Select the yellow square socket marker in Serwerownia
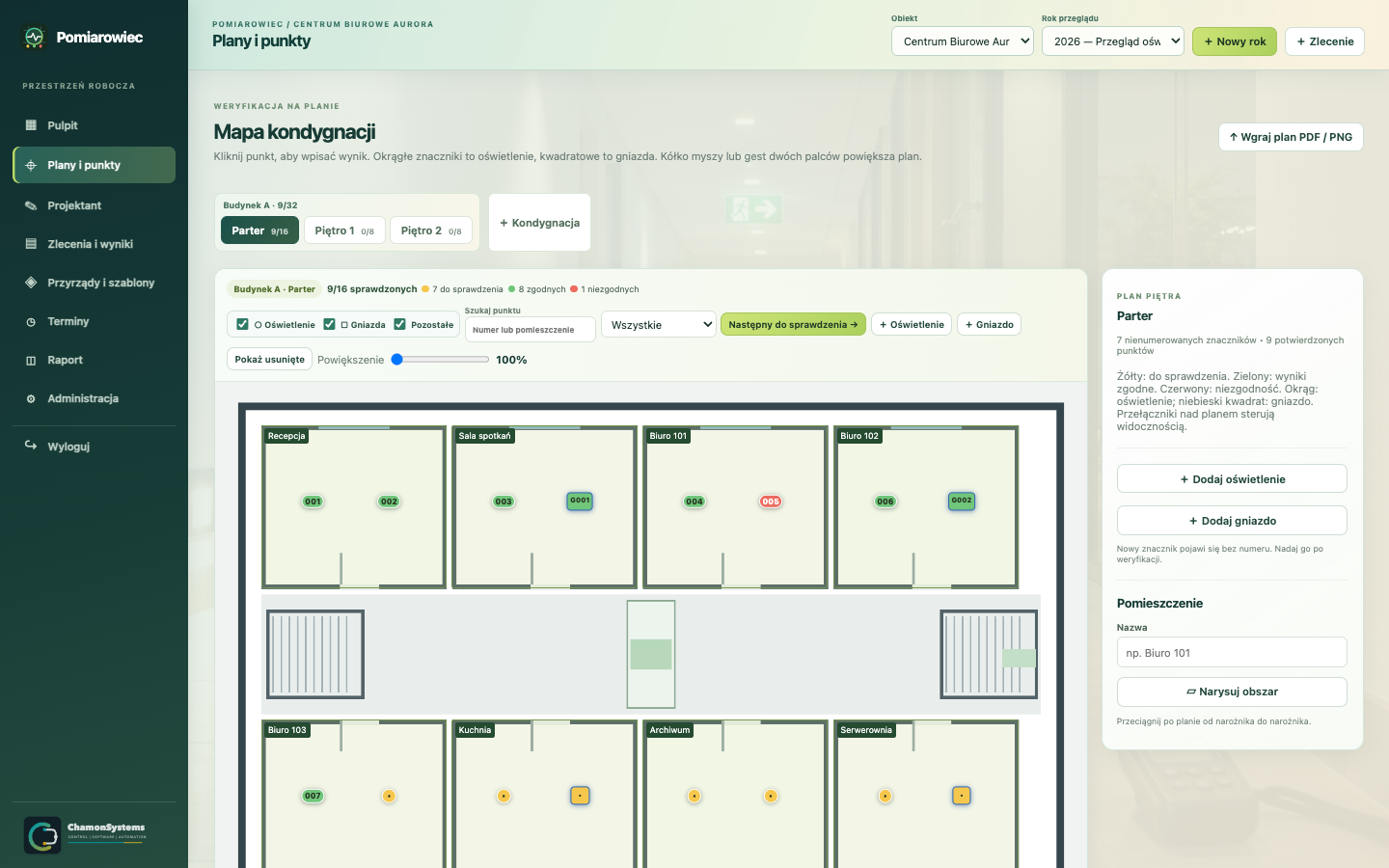 coord(962,796)
